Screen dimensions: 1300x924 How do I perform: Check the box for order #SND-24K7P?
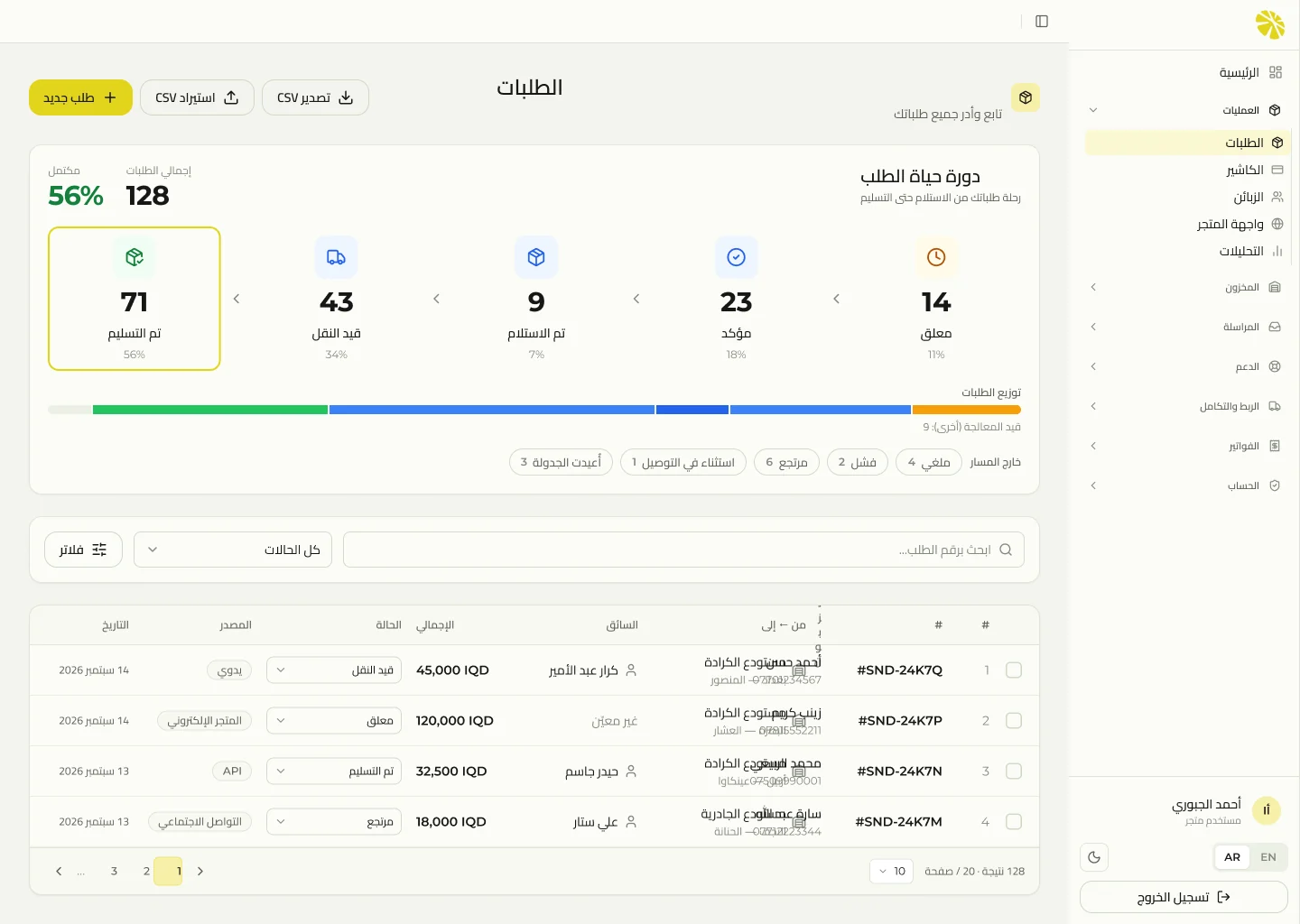tap(1014, 721)
